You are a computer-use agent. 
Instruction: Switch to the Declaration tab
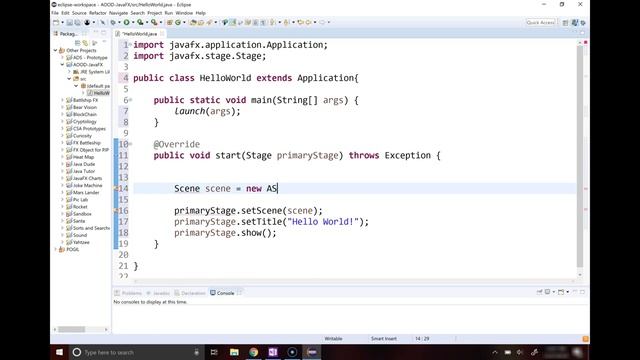coord(190,293)
